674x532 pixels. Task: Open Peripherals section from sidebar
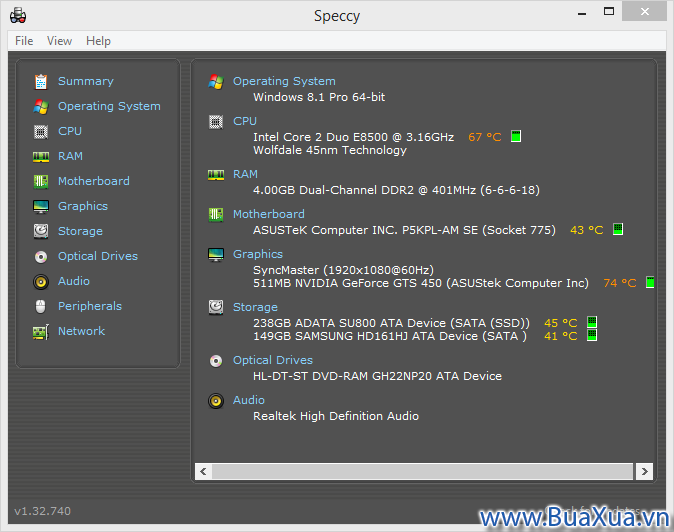pos(90,306)
